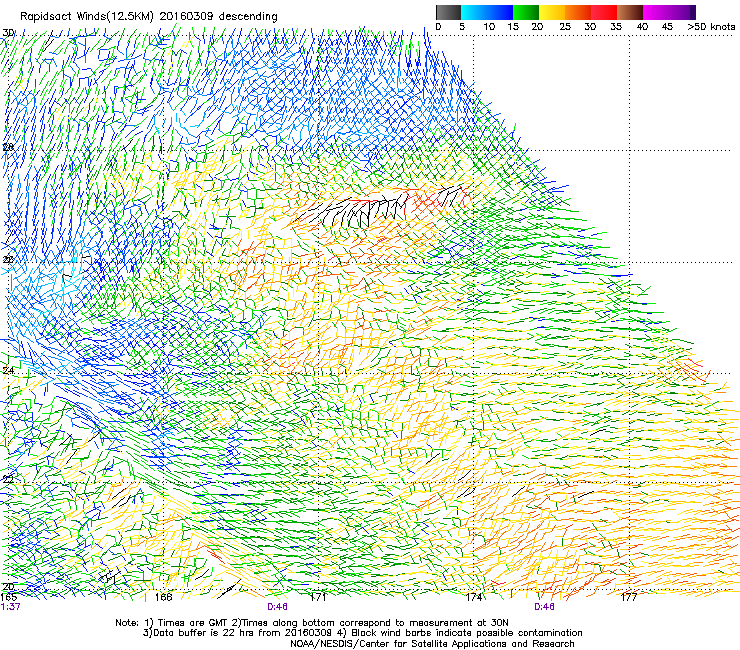Click the '45' label under the legend bar
This screenshot has width=740, height=650.
tap(667, 27)
